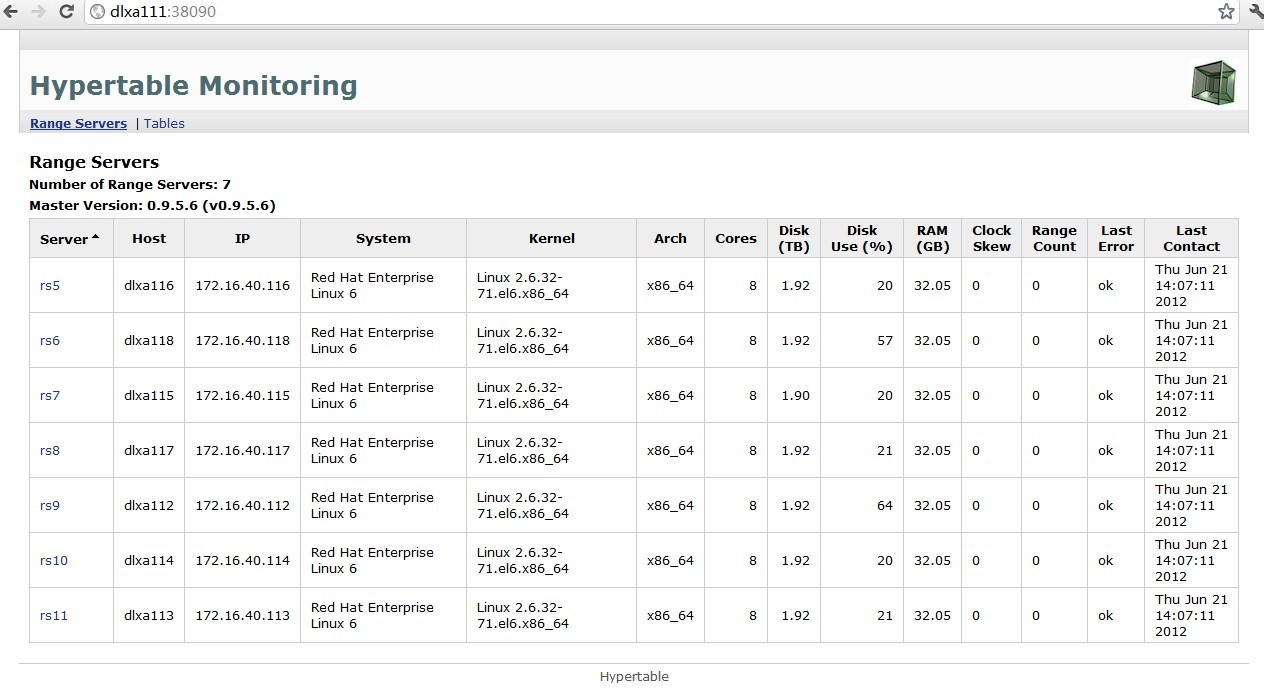This screenshot has height=699, width=1264.
Task: Sort table by Kernel column header
Action: coord(551,239)
